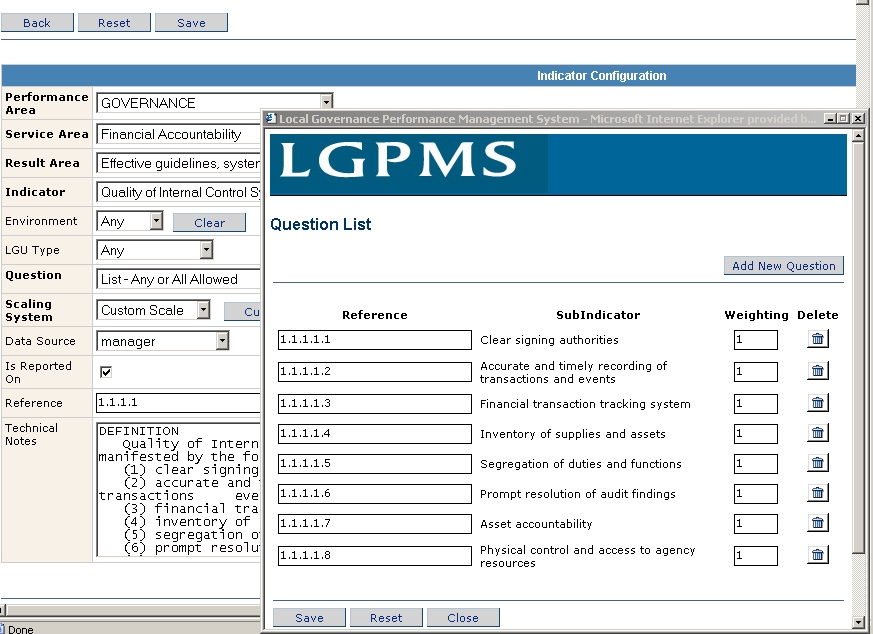Save the Question List popup

pyautogui.click(x=309, y=617)
